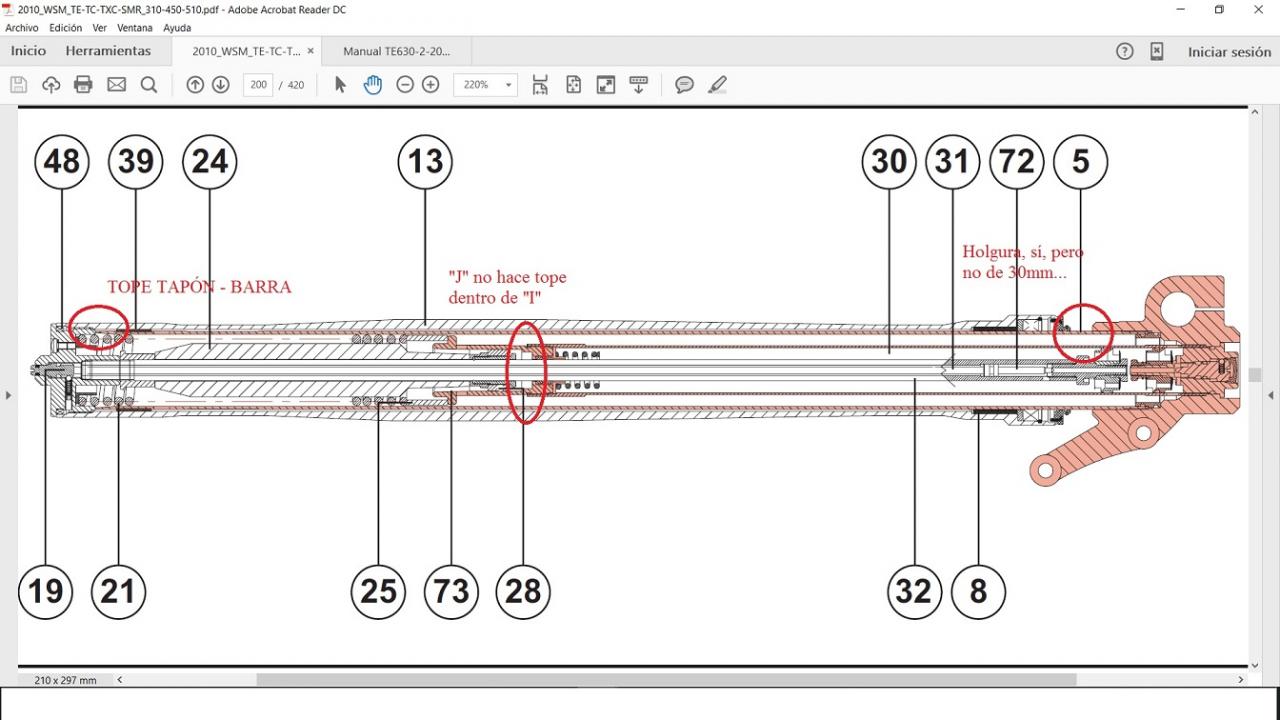Enter full screen mode icon
This screenshot has width=1280, height=720.
606,85
